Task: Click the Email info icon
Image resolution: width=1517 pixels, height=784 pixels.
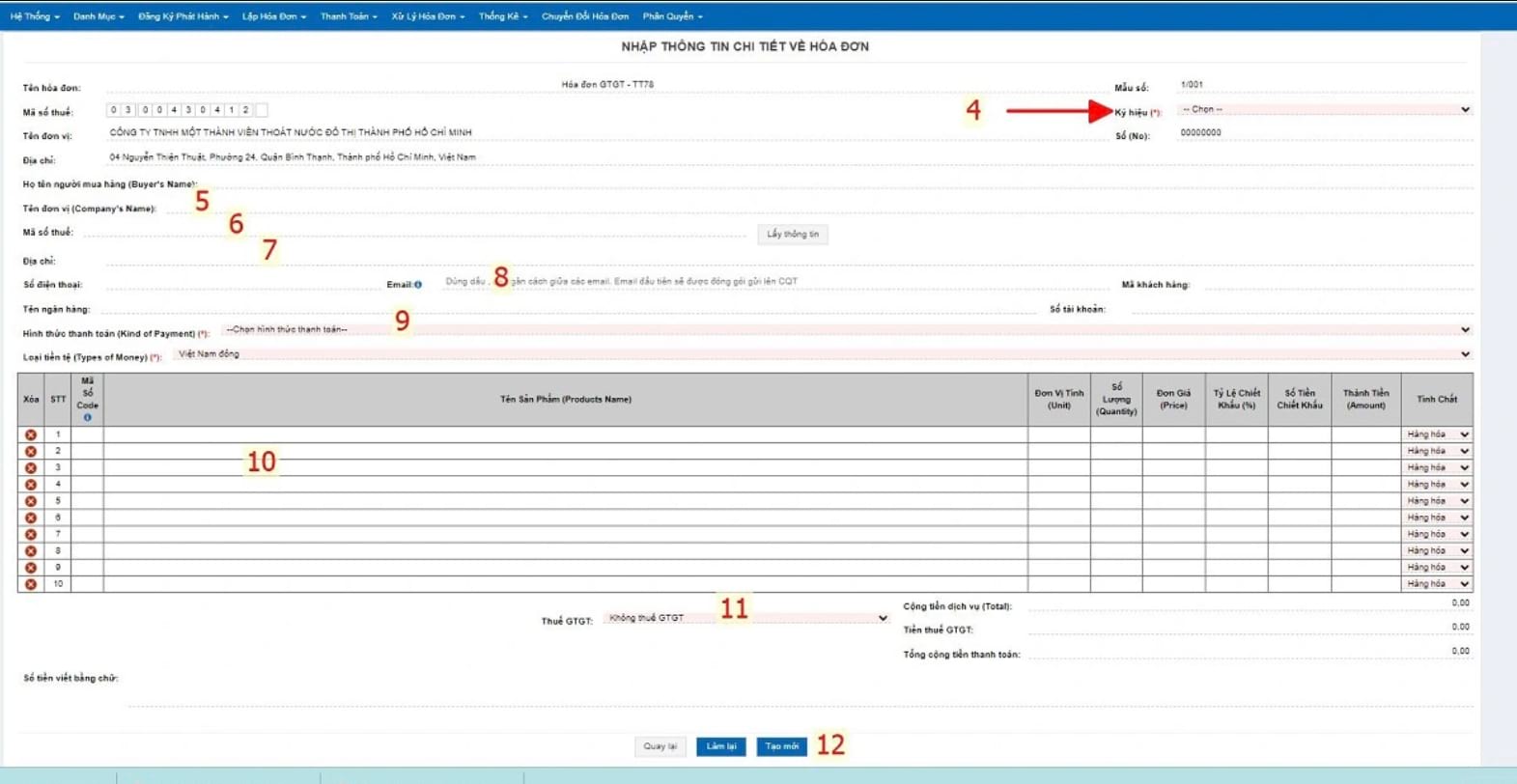Action: pos(418,285)
